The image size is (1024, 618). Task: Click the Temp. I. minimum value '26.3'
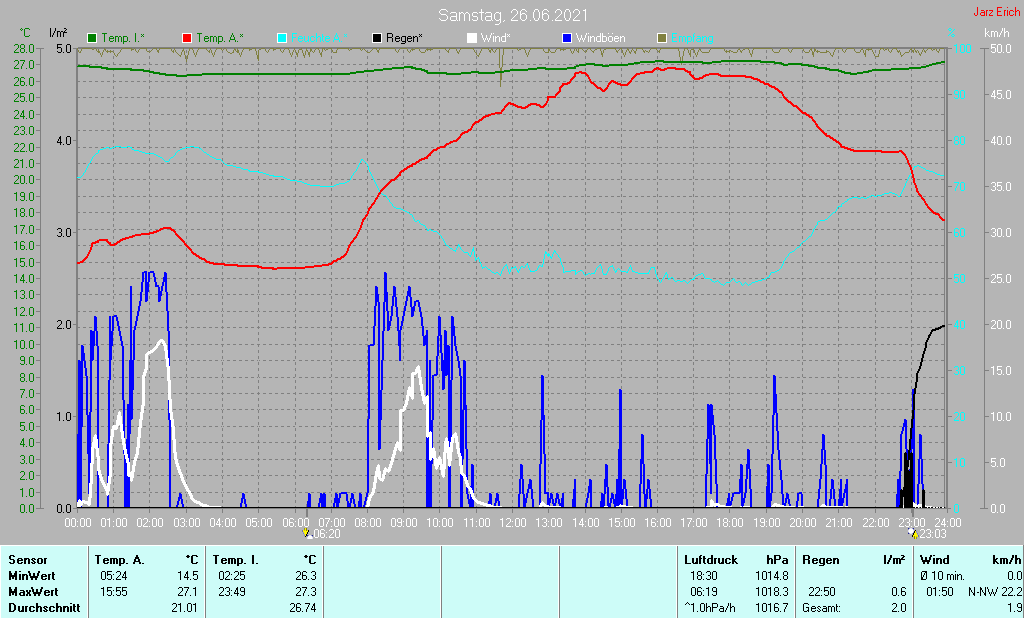306,576
